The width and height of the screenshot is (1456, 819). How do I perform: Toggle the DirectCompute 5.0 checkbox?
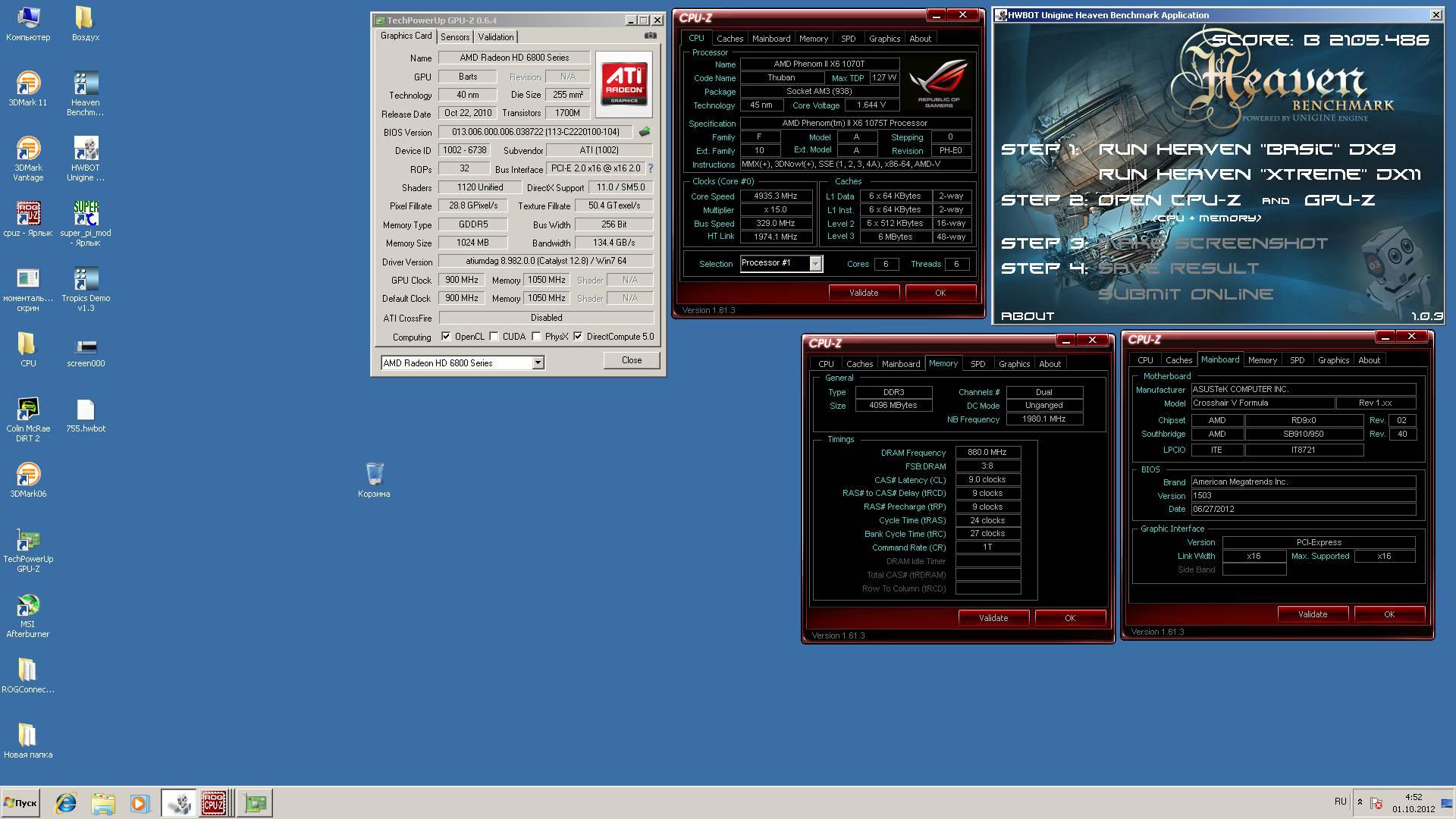point(578,337)
